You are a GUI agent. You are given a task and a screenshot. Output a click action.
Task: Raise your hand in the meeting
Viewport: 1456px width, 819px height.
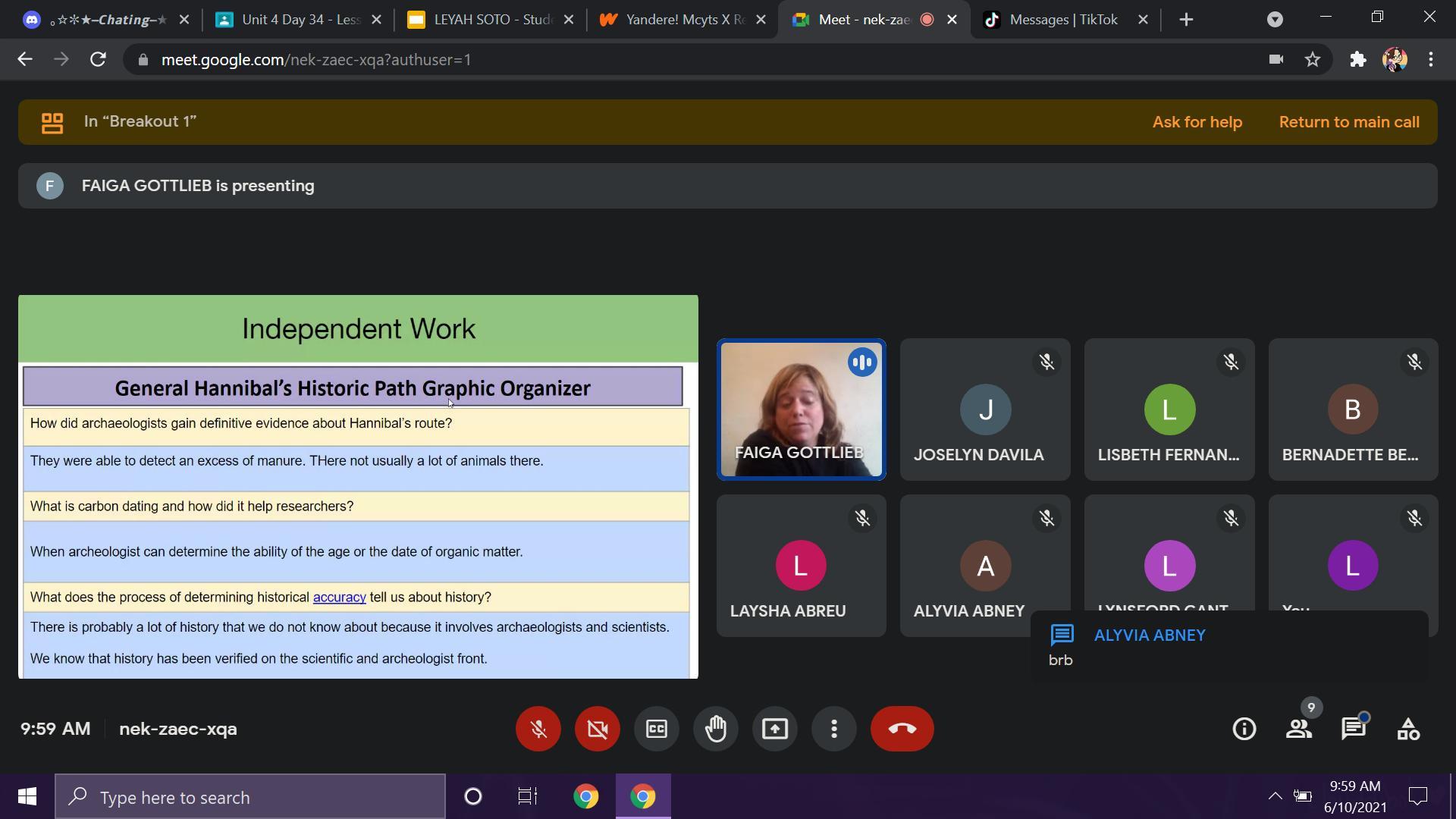[715, 730]
